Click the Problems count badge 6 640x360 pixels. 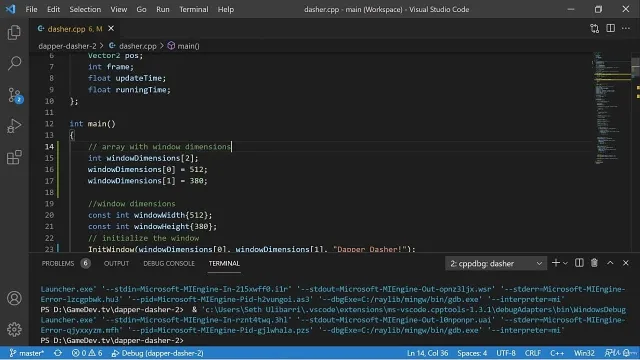[85, 263]
